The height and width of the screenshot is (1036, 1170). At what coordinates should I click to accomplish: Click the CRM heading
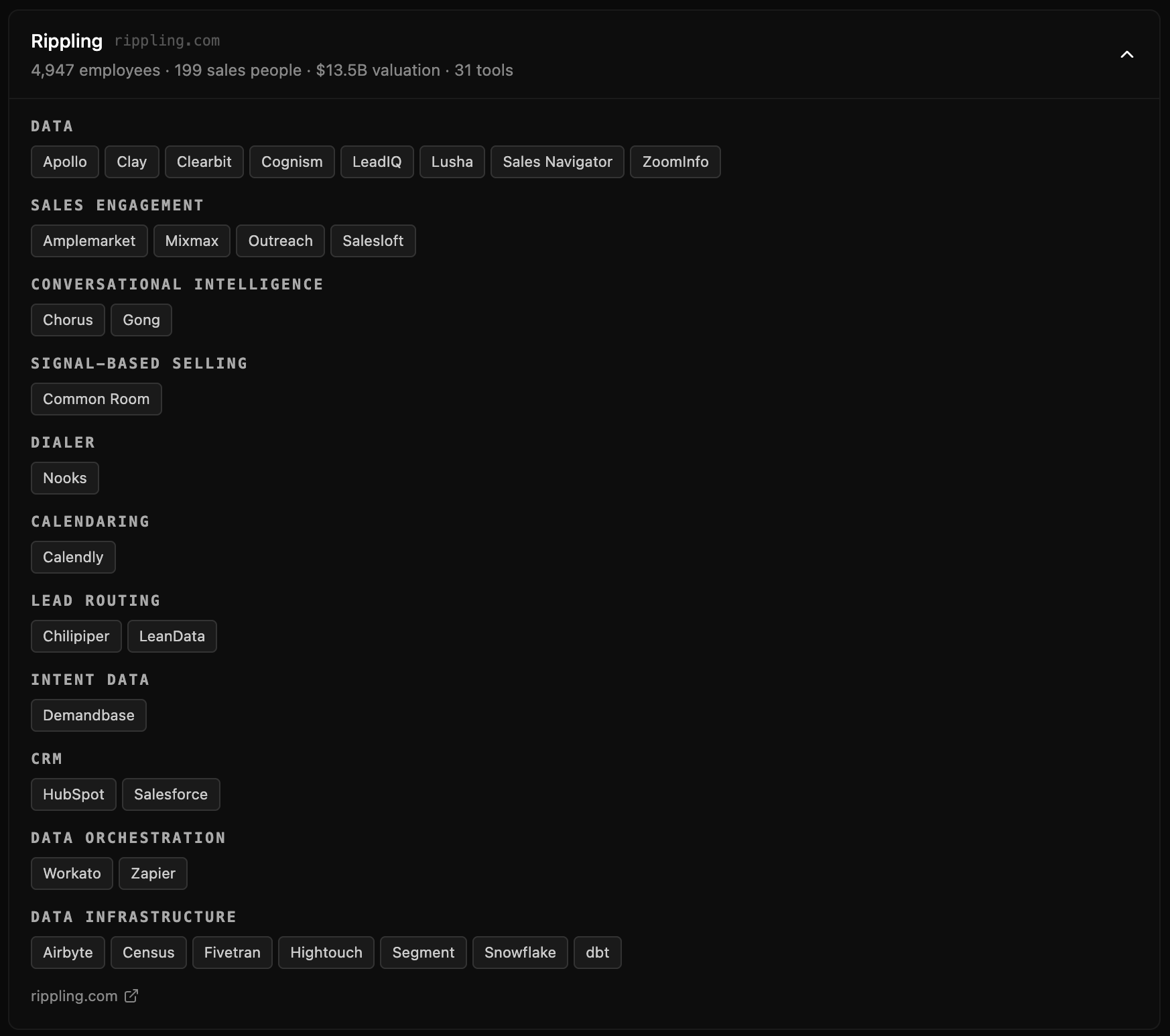click(x=47, y=759)
